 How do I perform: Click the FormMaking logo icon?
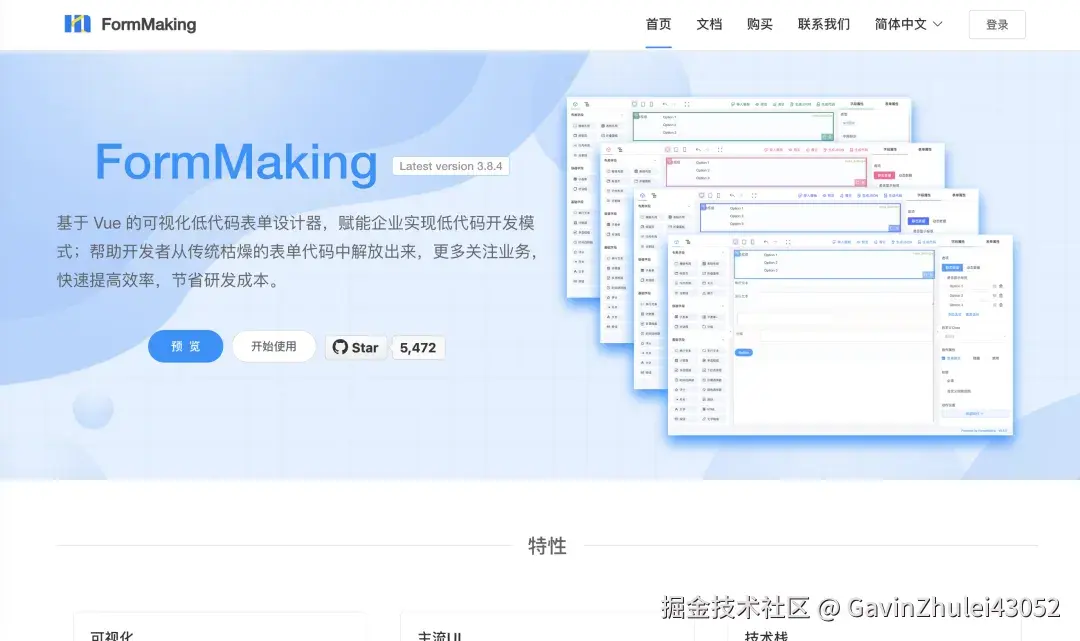pyautogui.click(x=77, y=24)
